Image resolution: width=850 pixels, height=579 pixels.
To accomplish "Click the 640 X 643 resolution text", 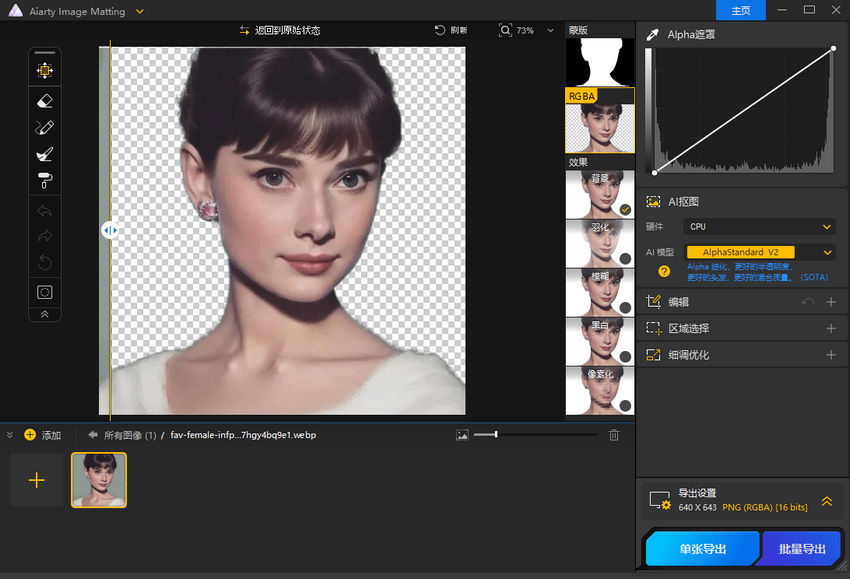I will 697,507.
